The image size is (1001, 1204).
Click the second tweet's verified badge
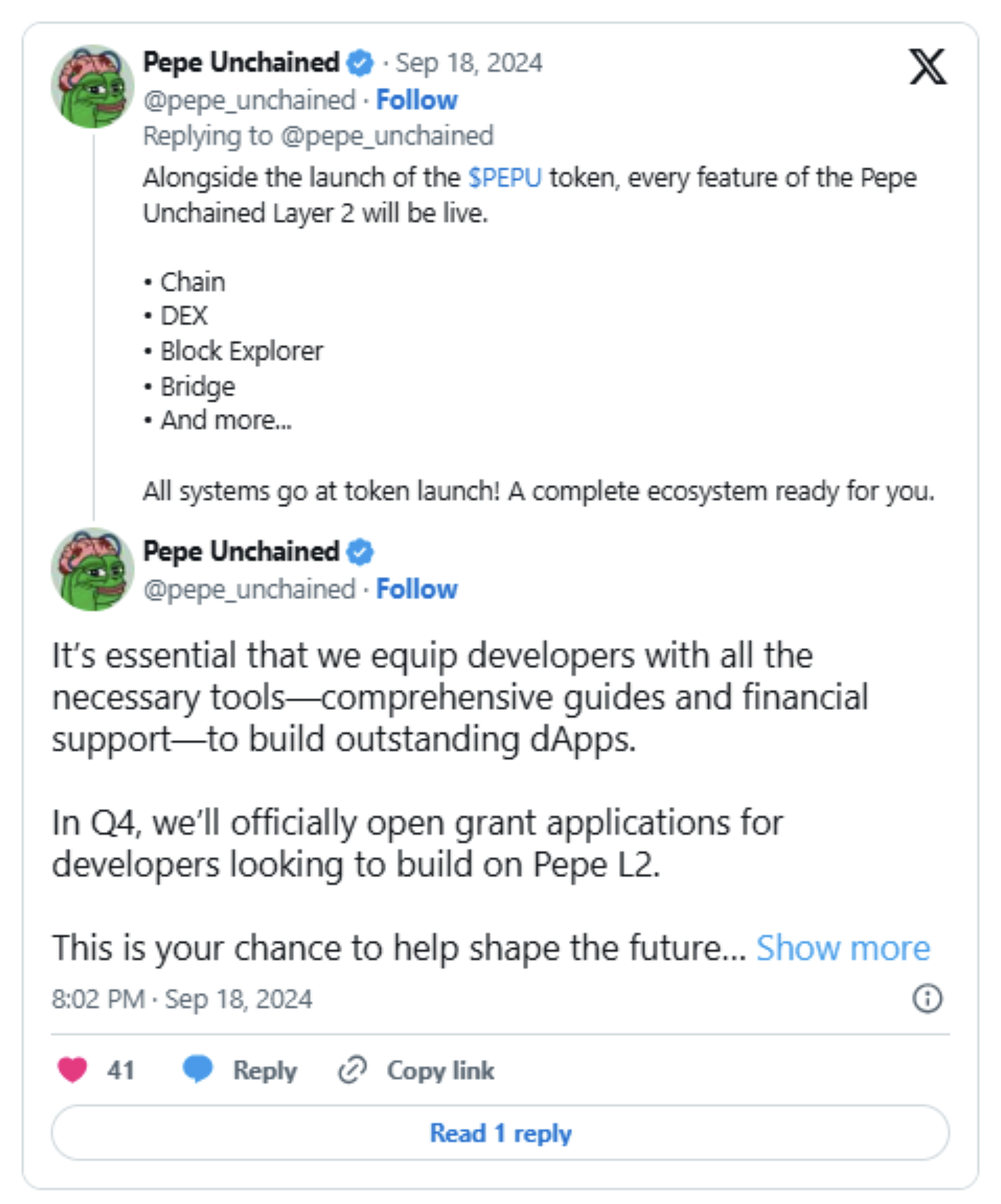coord(360,553)
